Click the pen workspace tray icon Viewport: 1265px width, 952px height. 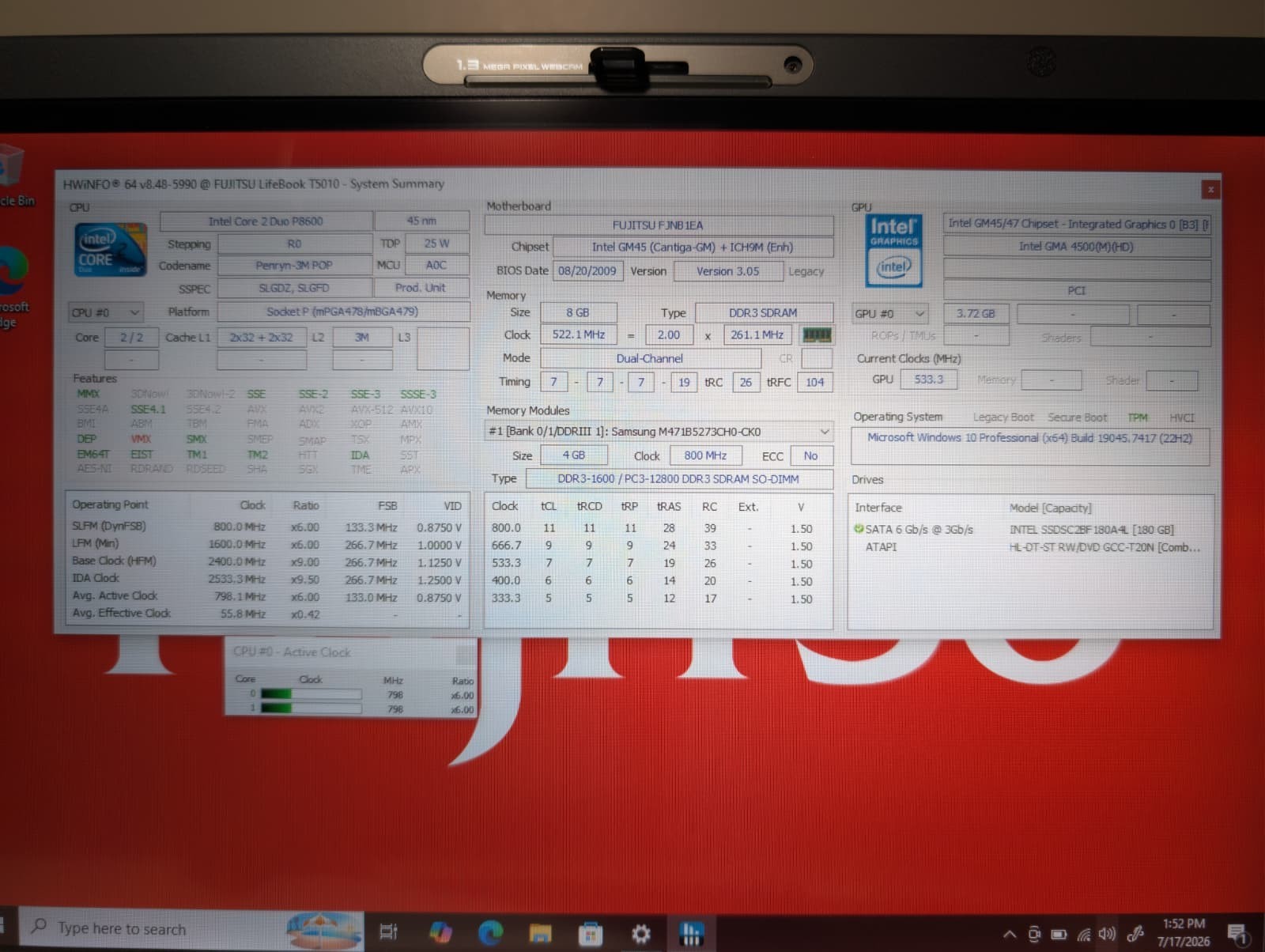pyautogui.click(x=1135, y=934)
